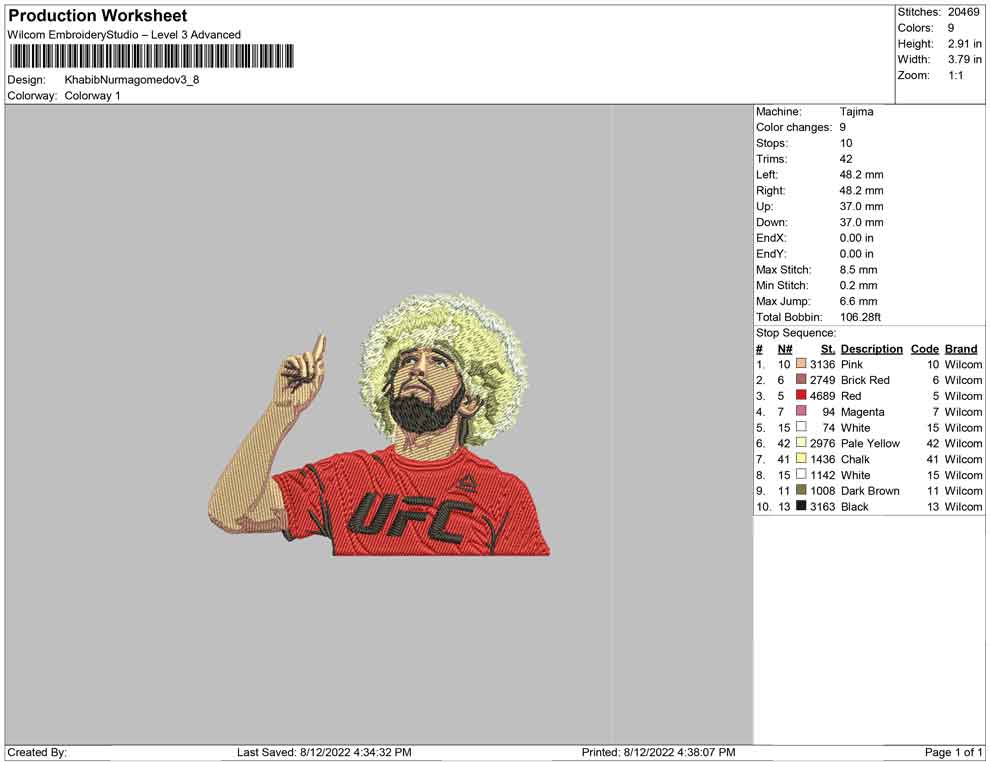The width and height of the screenshot is (990, 762).
Task: Click the Color changes value 9
Action: pos(843,128)
